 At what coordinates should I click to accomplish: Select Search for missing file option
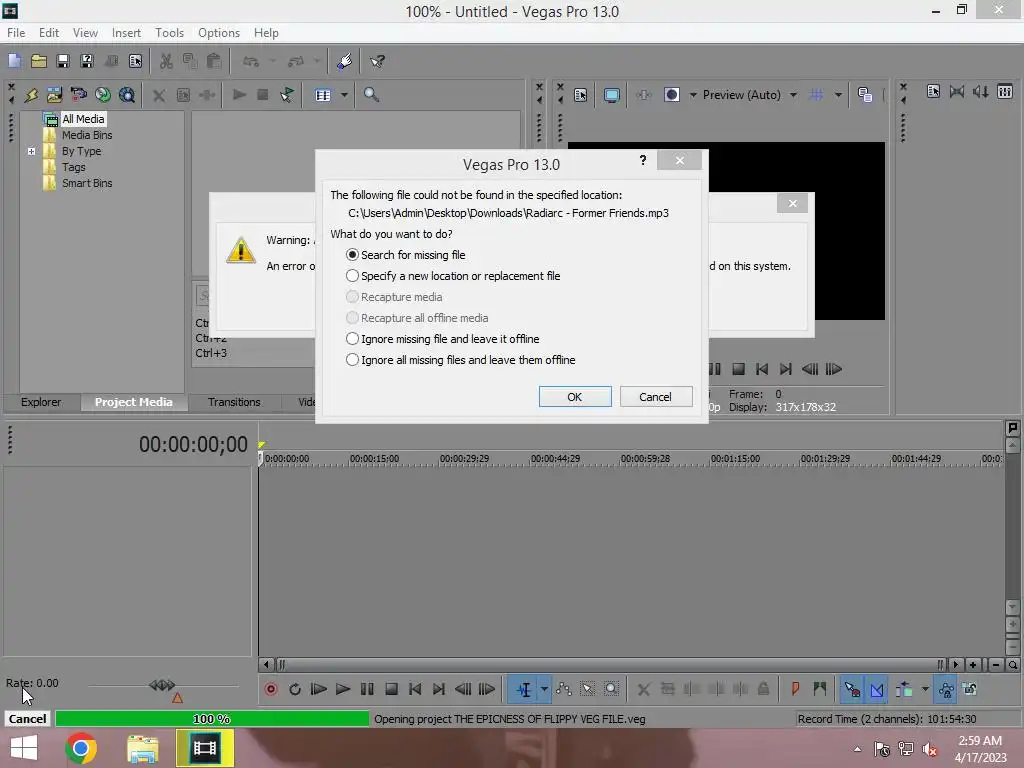point(406,255)
